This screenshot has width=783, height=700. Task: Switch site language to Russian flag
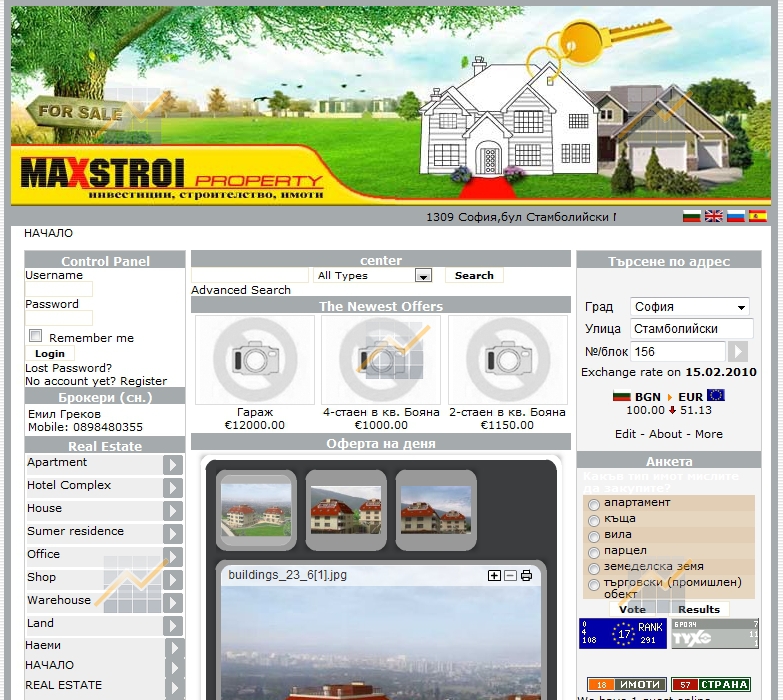735,216
